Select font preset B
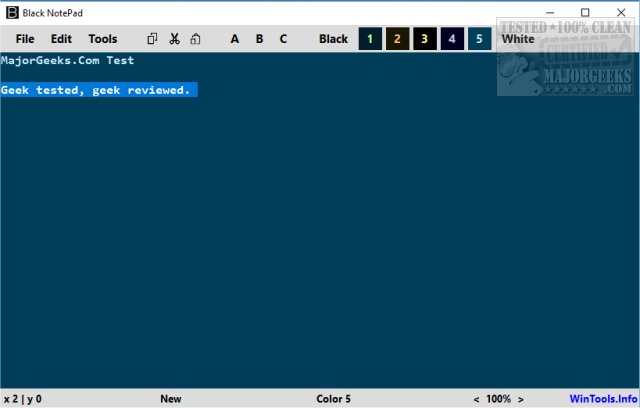The height and width of the screenshot is (408, 640). [259, 39]
